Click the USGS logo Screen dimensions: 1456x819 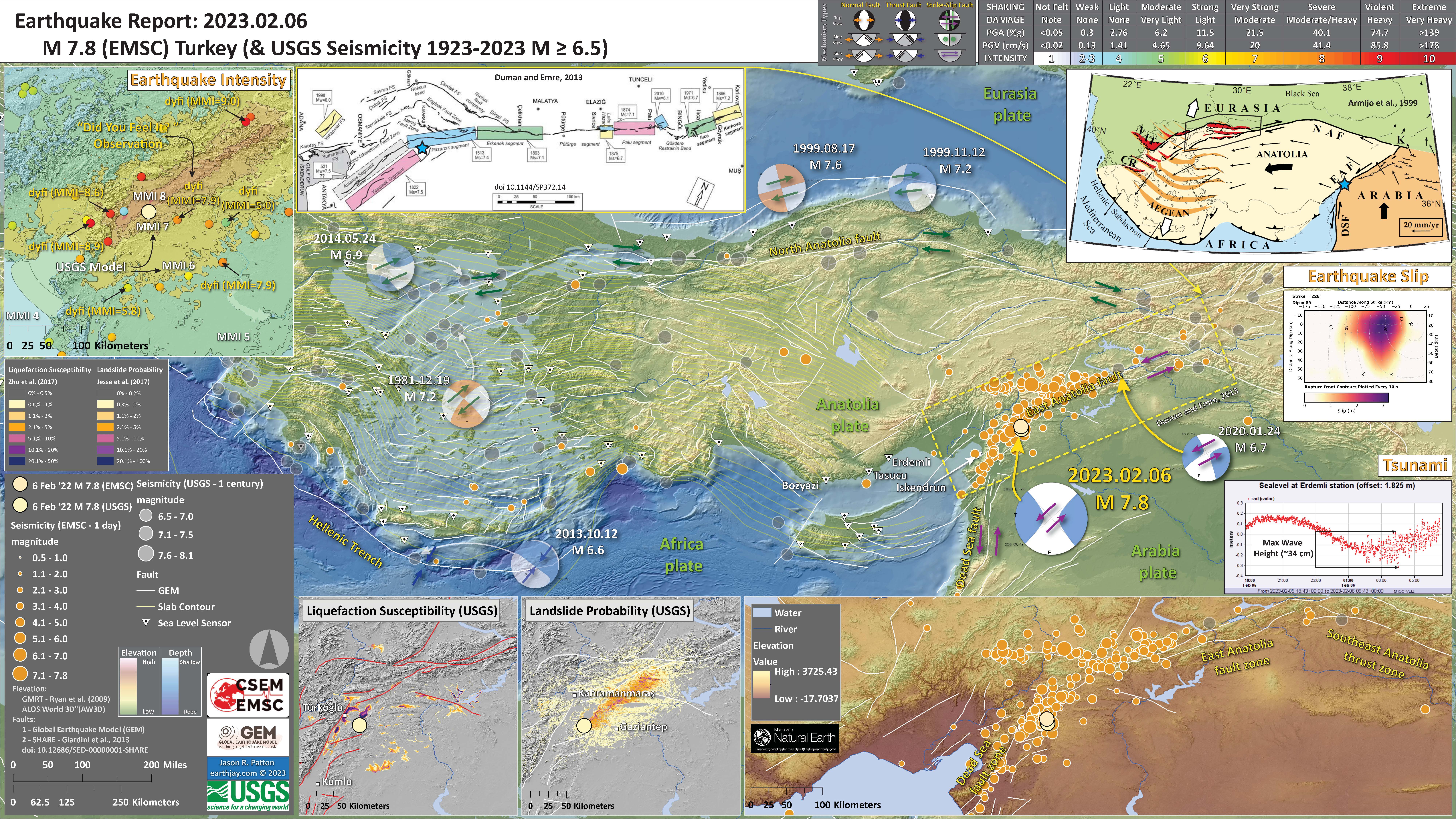[x=248, y=796]
